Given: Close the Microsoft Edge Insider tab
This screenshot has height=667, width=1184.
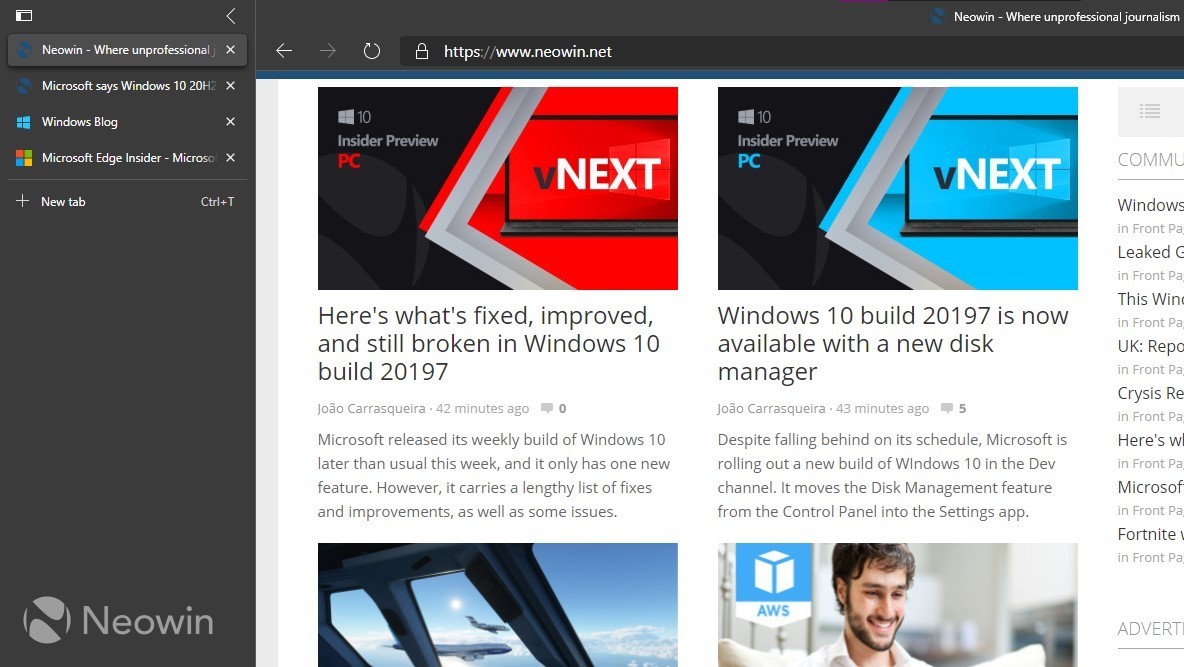Looking at the screenshot, I should point(230,157).
